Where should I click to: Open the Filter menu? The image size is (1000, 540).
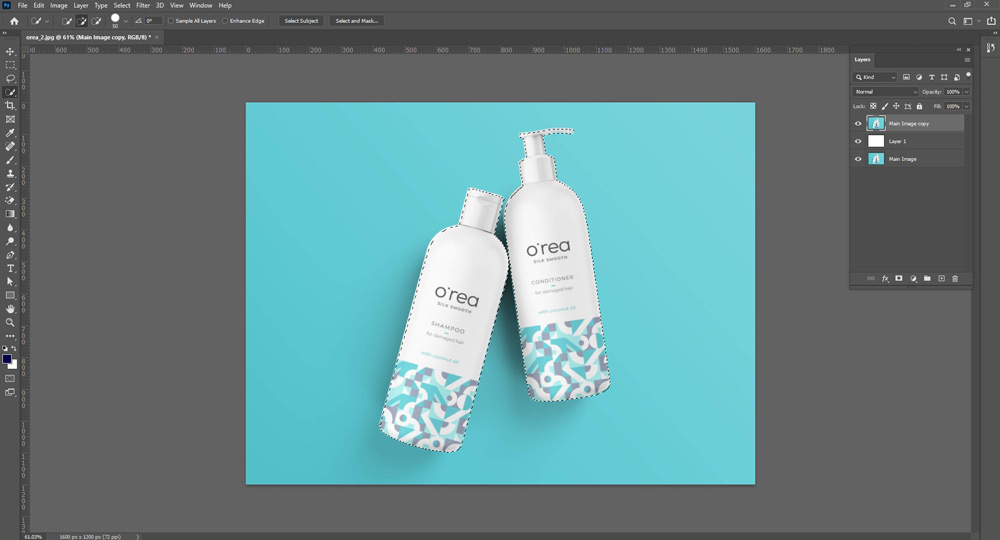coord(143,5)
